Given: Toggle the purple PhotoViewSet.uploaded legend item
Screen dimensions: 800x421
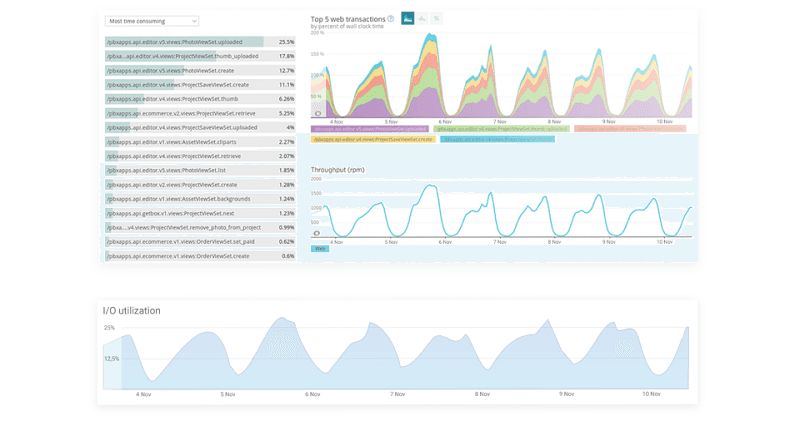Looking at the screenshot, I should (x=370, y=129).
